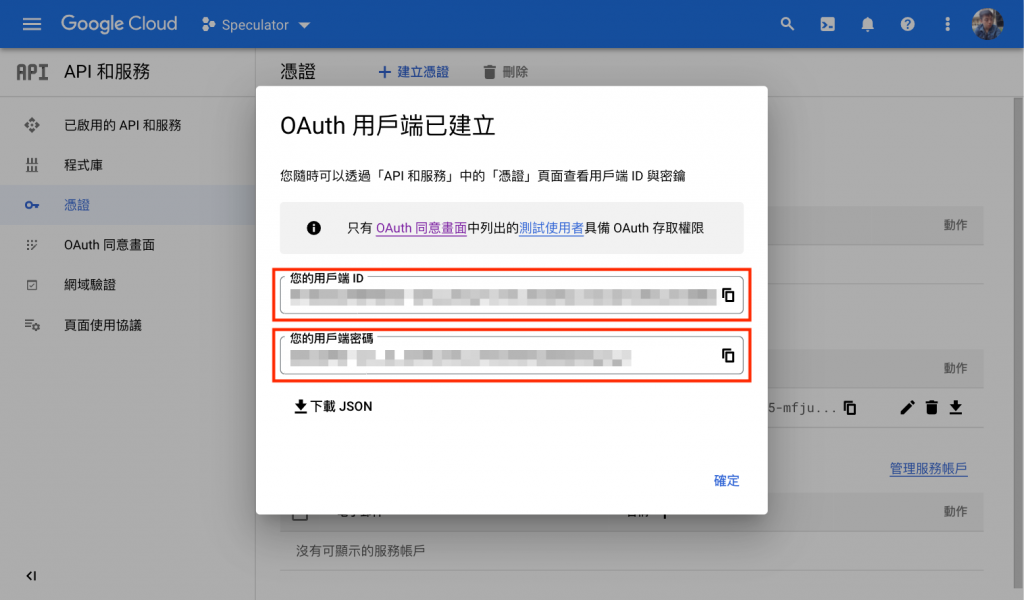Open the 管理服務帳戶 link
This screenshot has width=1024, height=600.
click(x=928, y=468)
